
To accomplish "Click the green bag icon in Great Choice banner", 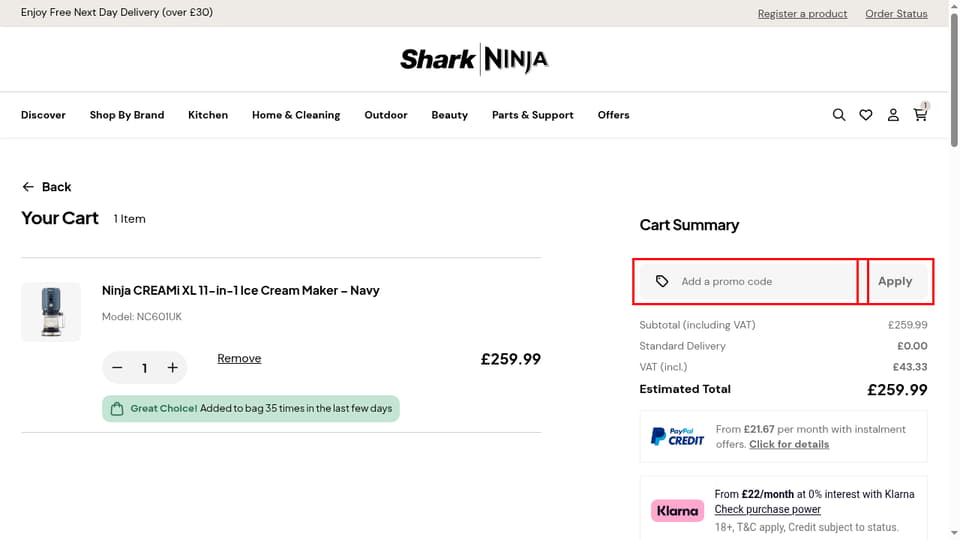I will (x=117, y=408).
